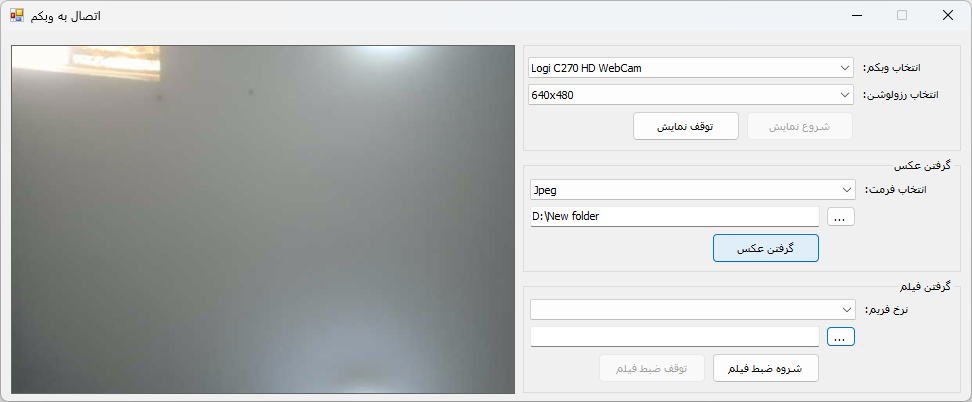
Task: Click the disabled توقف ضبط فیلم button
Action: click(652, 368)
